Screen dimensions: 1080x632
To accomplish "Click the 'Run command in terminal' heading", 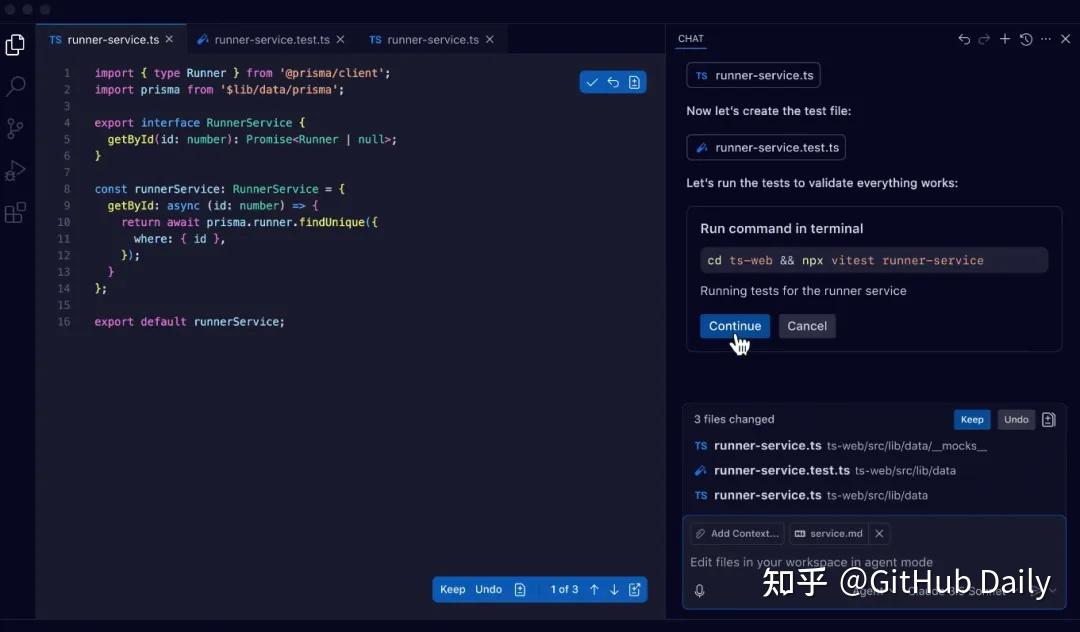I will click(x=782, y=229).
